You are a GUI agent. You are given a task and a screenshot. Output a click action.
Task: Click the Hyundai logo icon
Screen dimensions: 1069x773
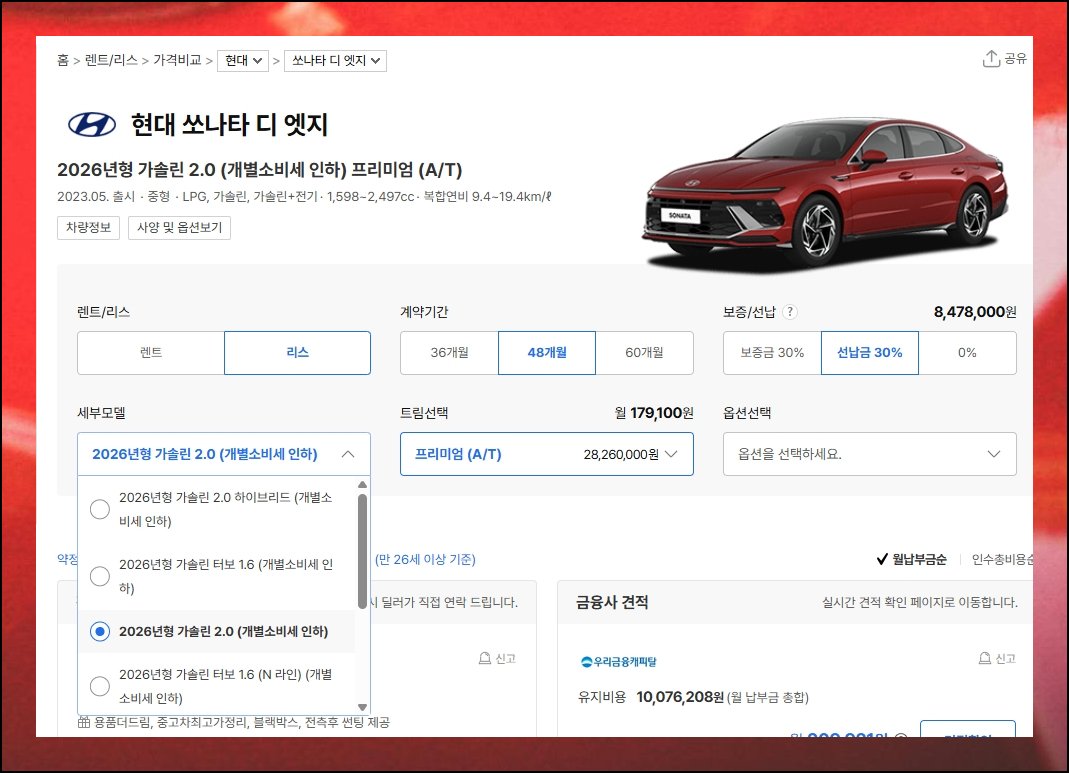(x=92, y=125)
